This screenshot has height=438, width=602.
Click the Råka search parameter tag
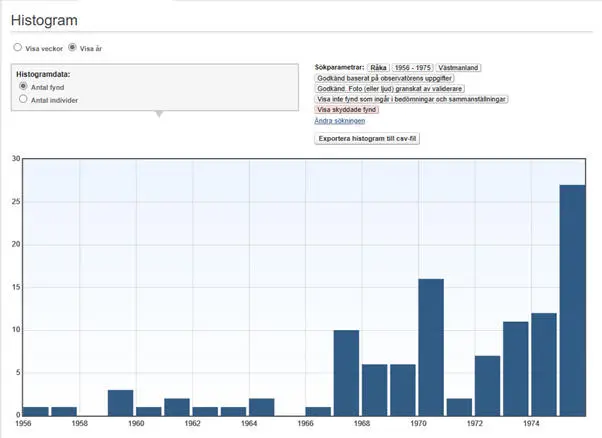378,67
